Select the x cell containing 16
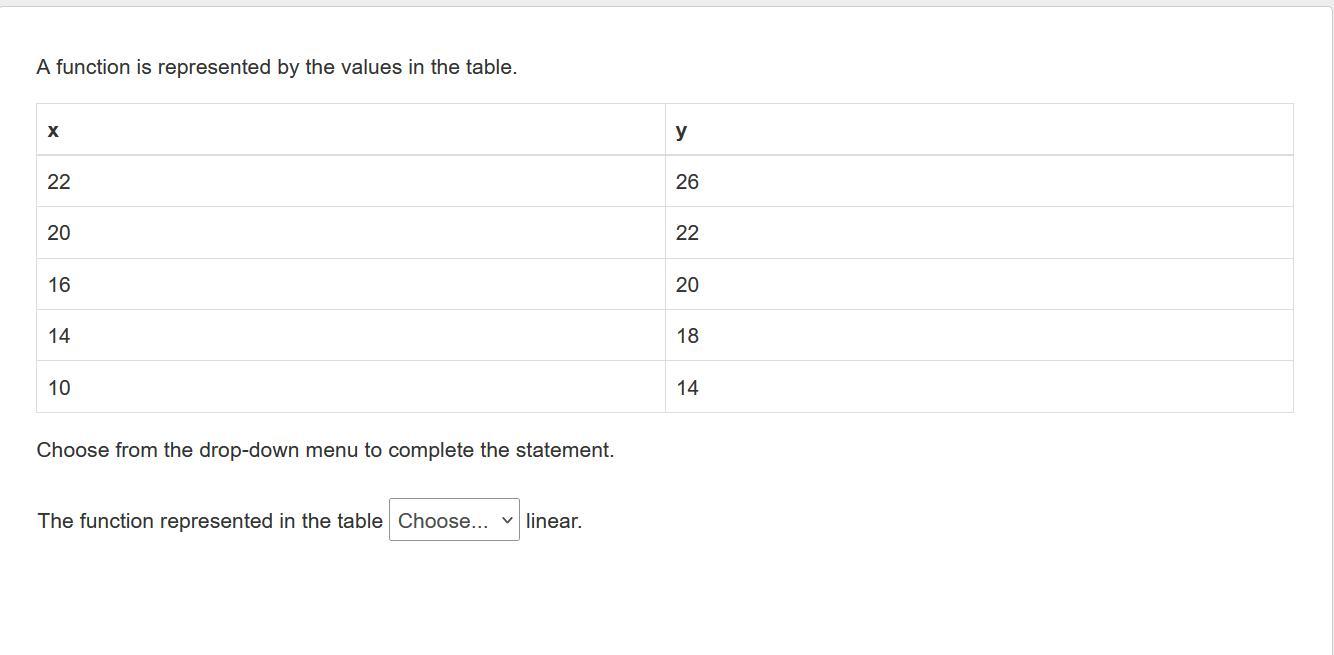 pyautogui.click(x=59, y=285)
